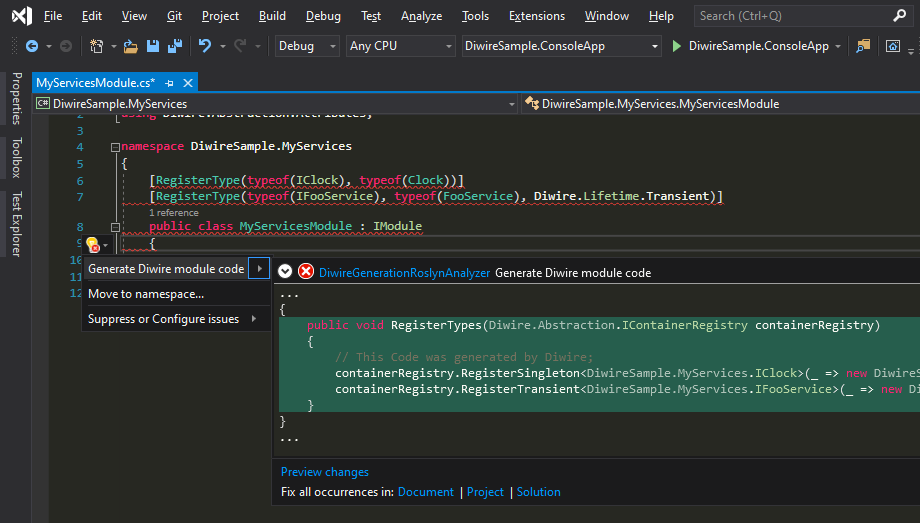Open the startup project dropdown
Screen dimensions: 920x523
click(x=562, y=46)
